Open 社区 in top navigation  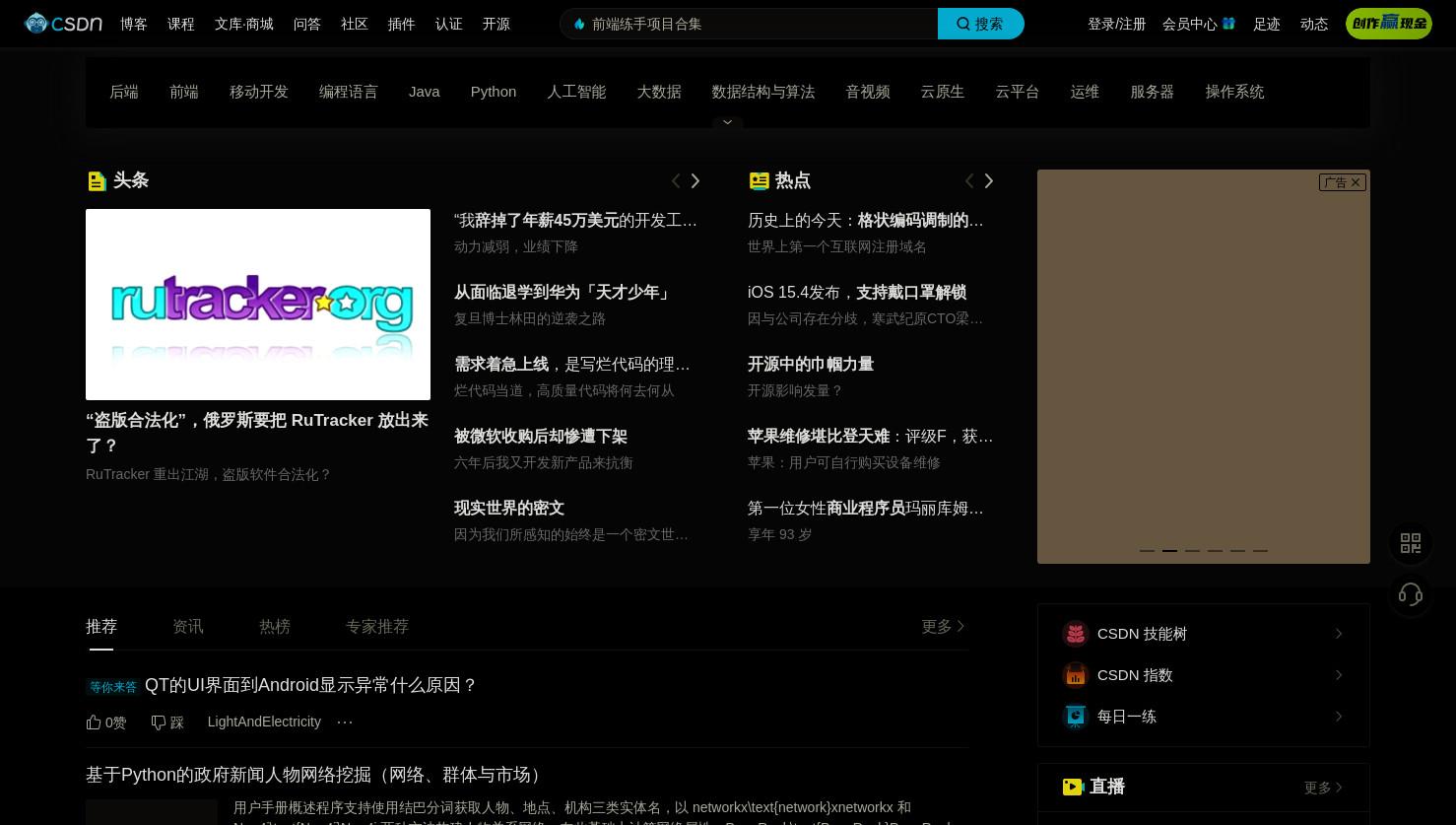point(355,24)
